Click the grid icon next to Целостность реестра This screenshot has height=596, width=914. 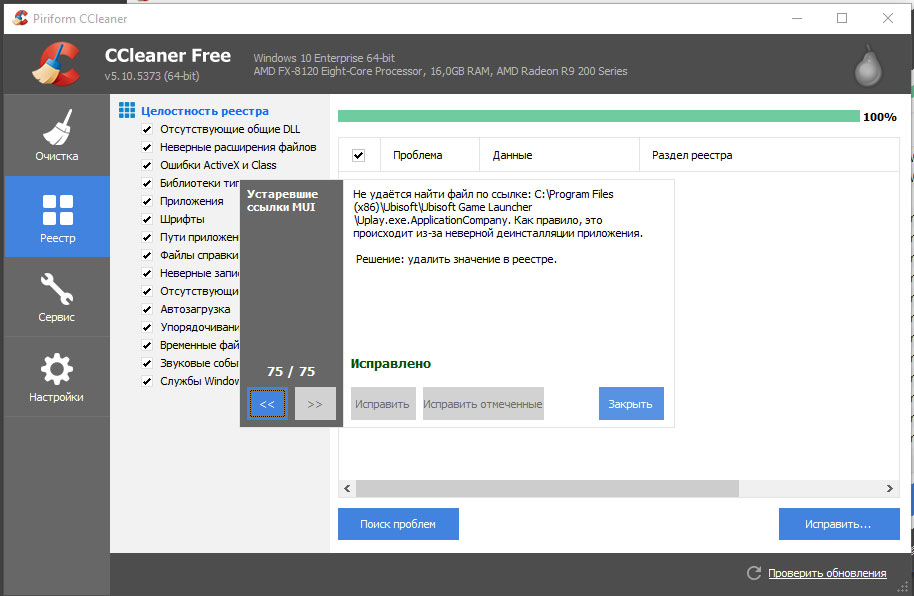[x=126, y=110]
